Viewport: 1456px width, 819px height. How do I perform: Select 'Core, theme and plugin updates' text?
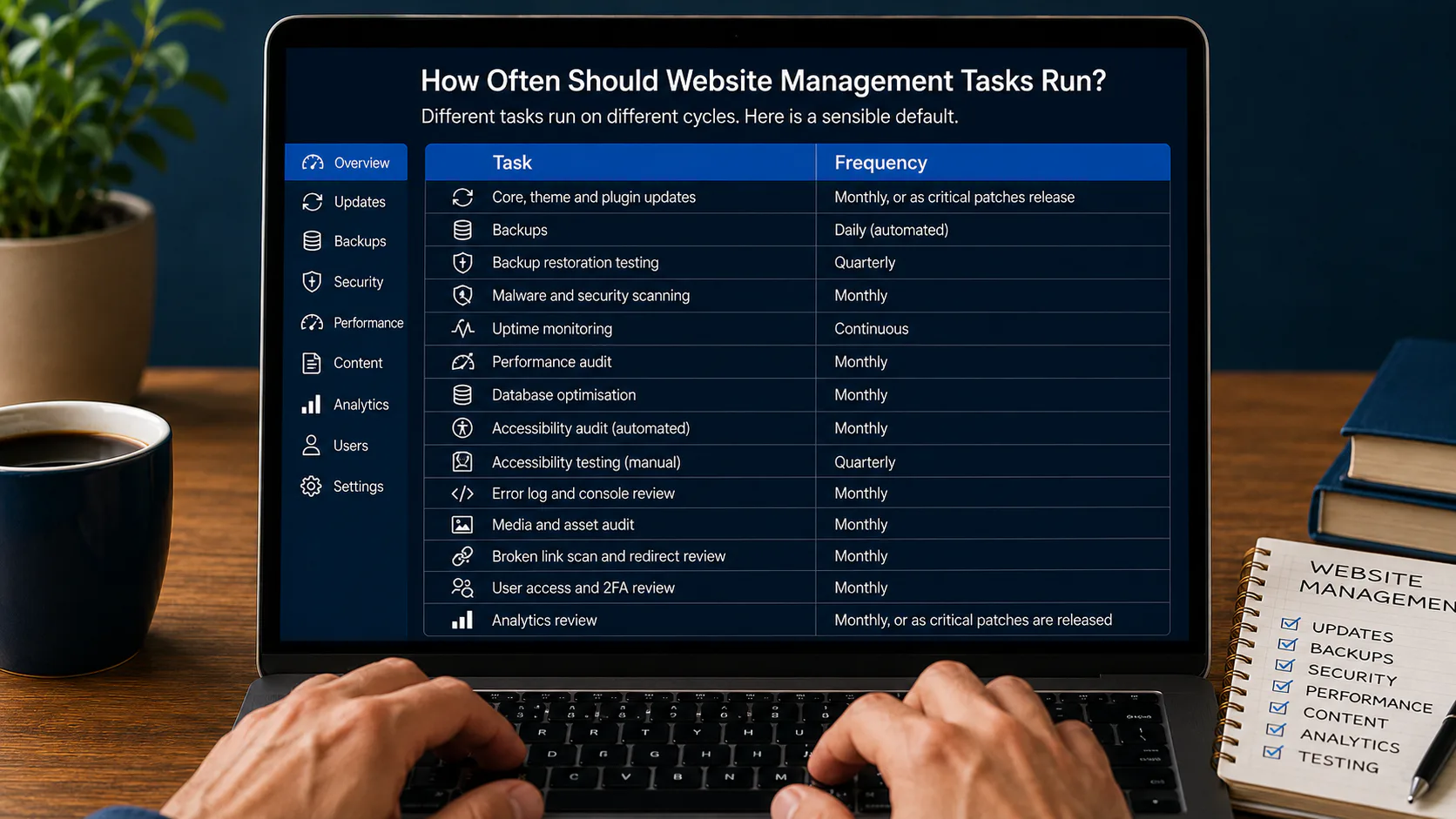click(594, 198)
